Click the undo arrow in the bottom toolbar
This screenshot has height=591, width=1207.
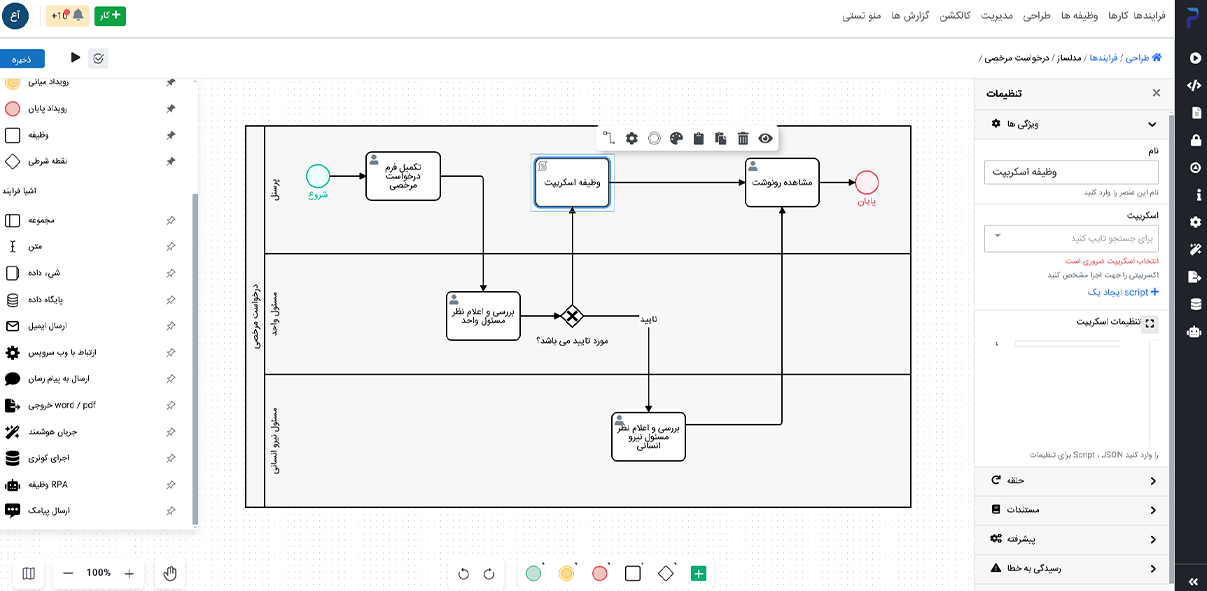pos(463,574)
